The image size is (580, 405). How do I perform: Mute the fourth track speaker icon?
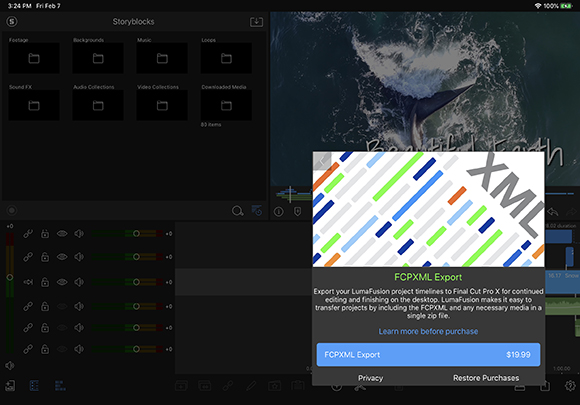coord(79,307)
